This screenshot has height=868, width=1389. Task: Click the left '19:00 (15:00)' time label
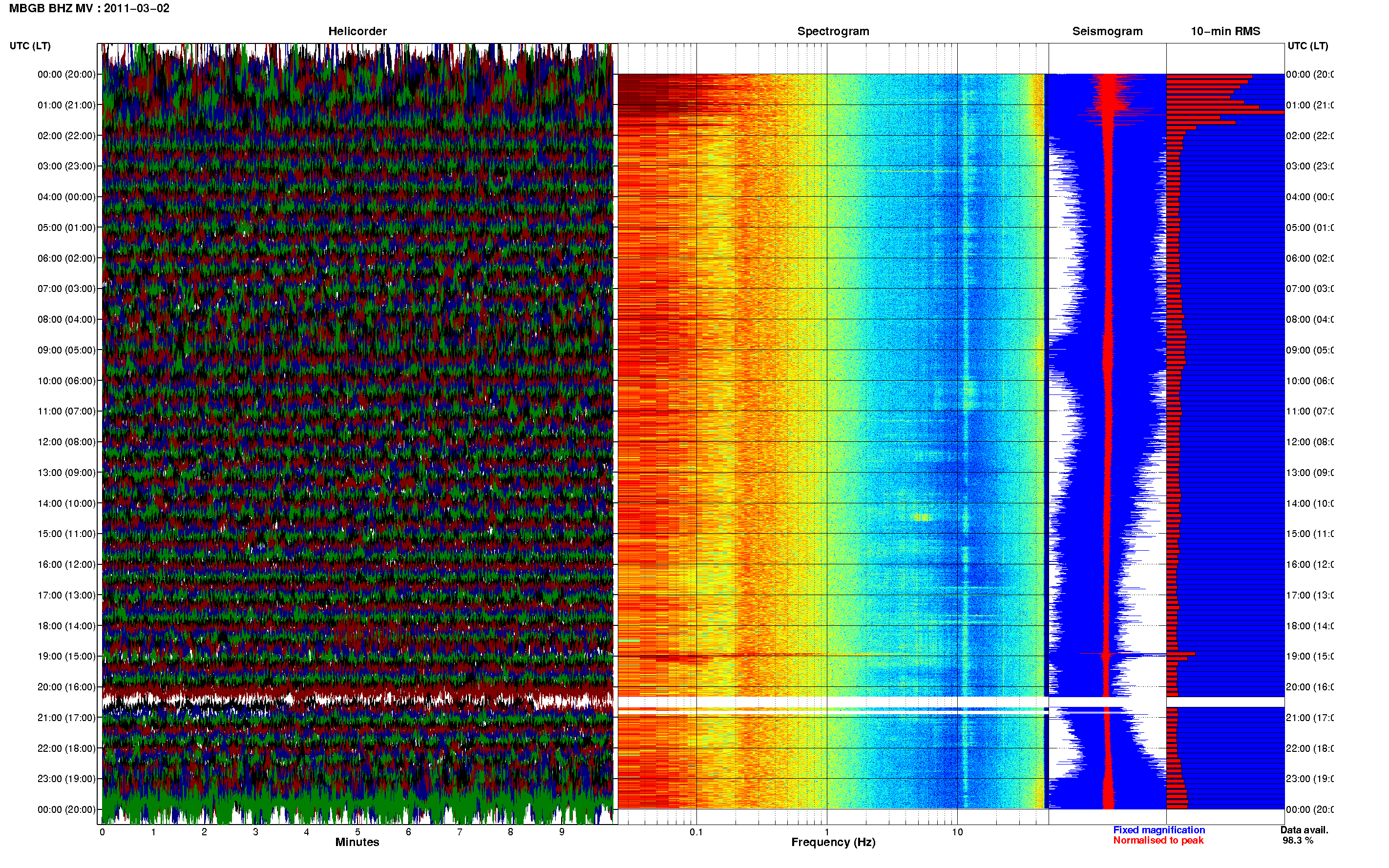[x=66, y=656]
